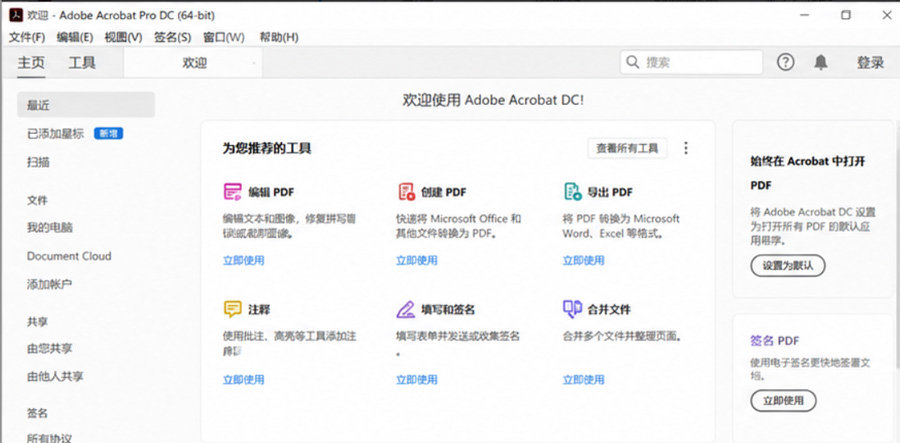Select 添加帐户 in the sidebar
The image size is (900, 443).
tap(50, 284)
